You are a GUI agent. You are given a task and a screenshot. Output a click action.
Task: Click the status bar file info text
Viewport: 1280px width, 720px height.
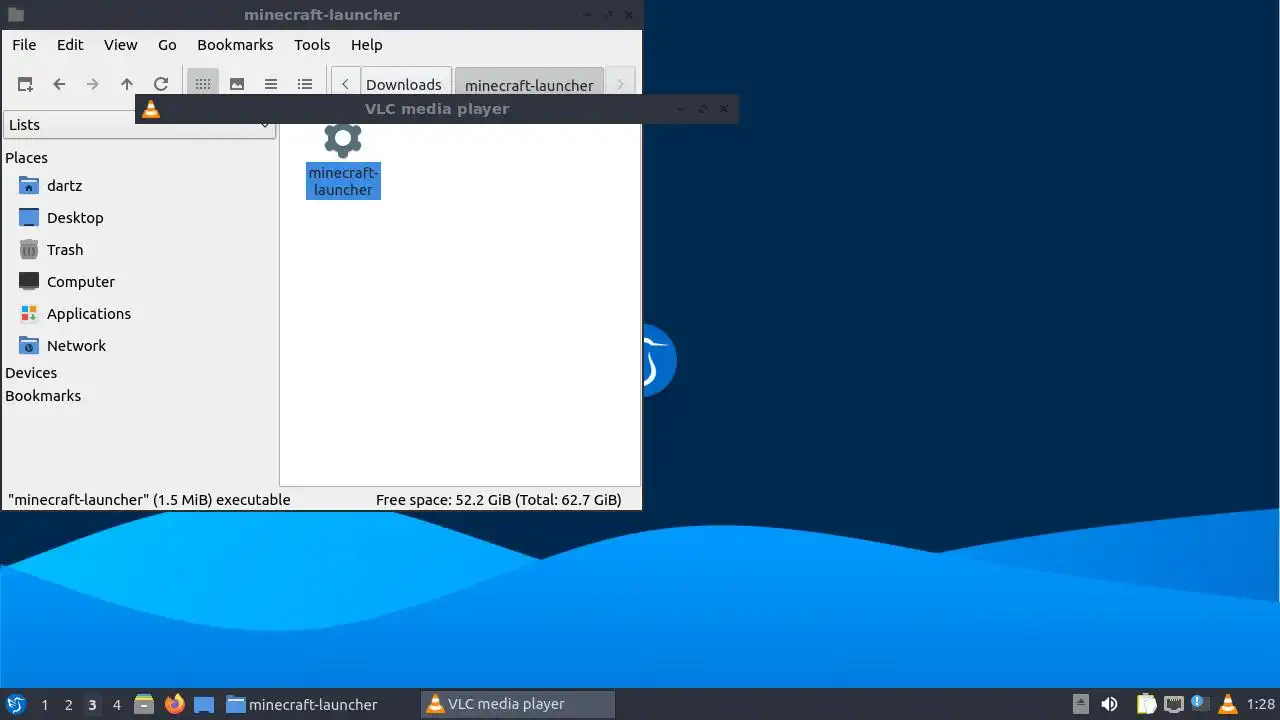pos(149,500)
